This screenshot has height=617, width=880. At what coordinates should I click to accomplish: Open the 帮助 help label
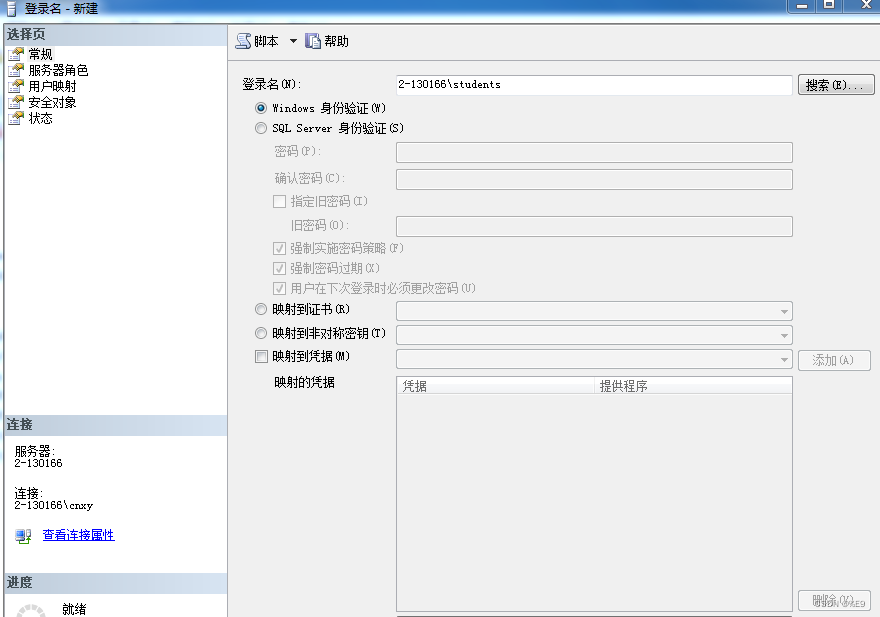(x=336, y=41)
